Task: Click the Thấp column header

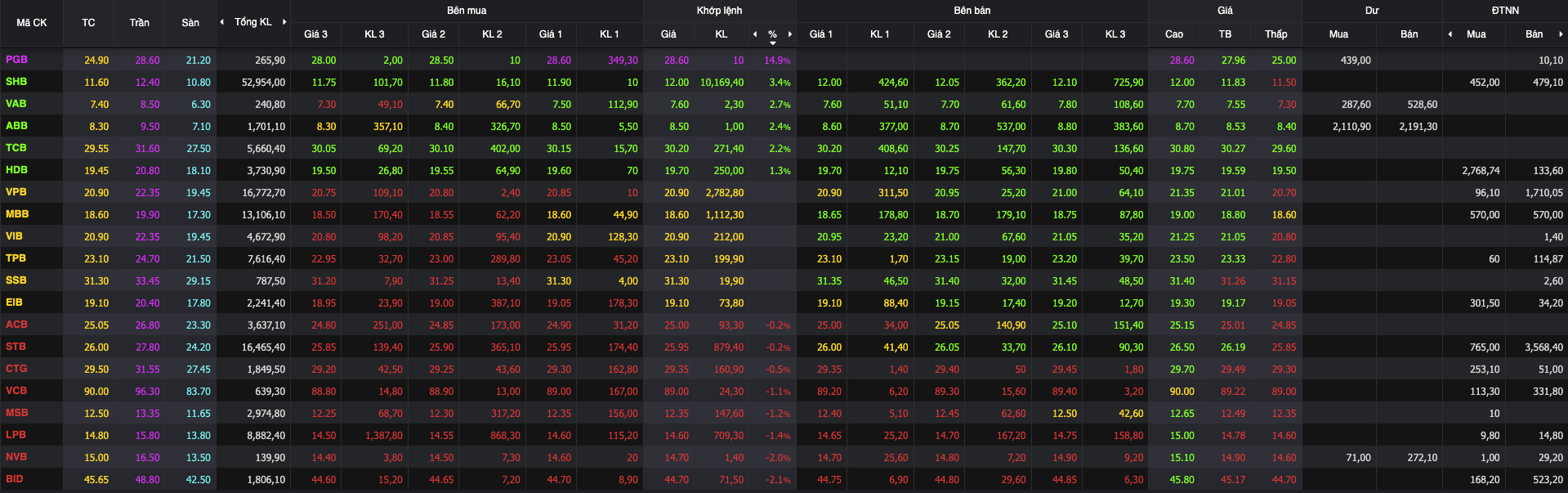Action: (1276, 34)
